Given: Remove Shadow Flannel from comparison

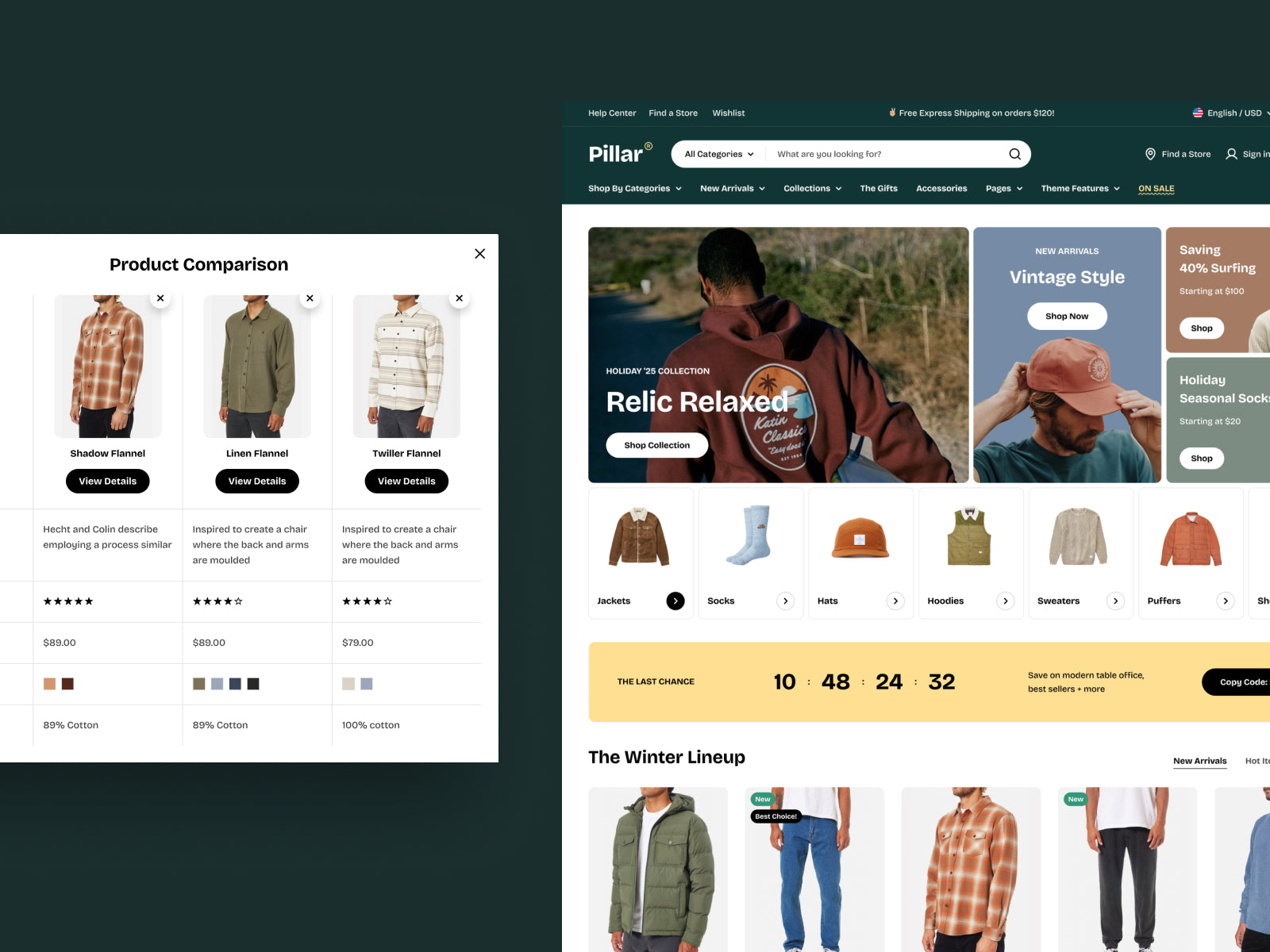Looking at the screenshot, I should point(160,298).
